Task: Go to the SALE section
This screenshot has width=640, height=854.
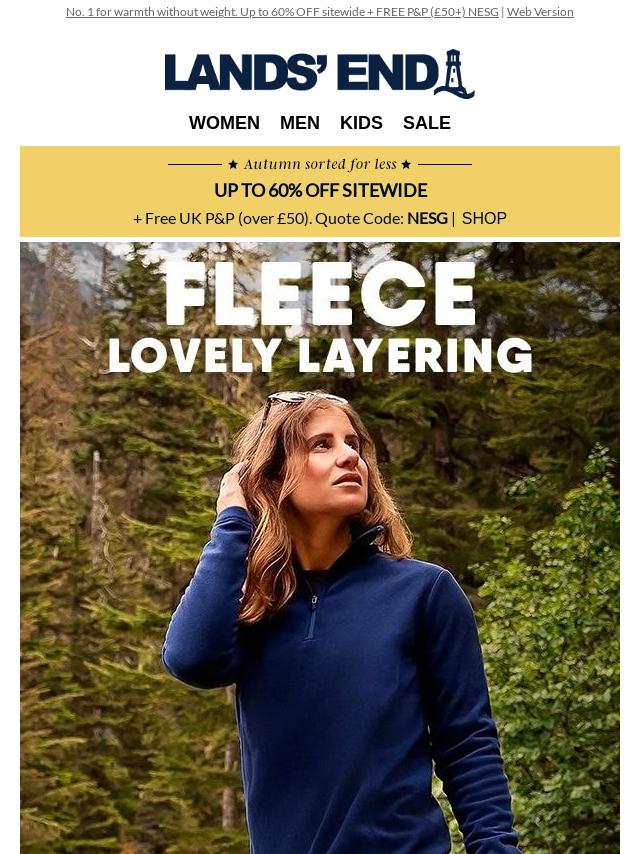Action: 426,123
